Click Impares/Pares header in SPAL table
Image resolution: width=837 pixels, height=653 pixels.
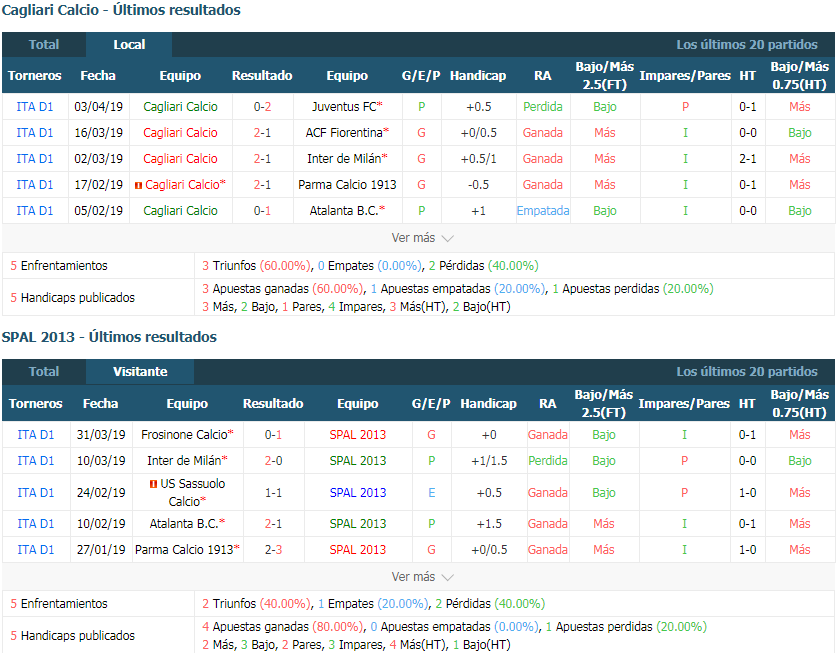(x=684, y=404)
